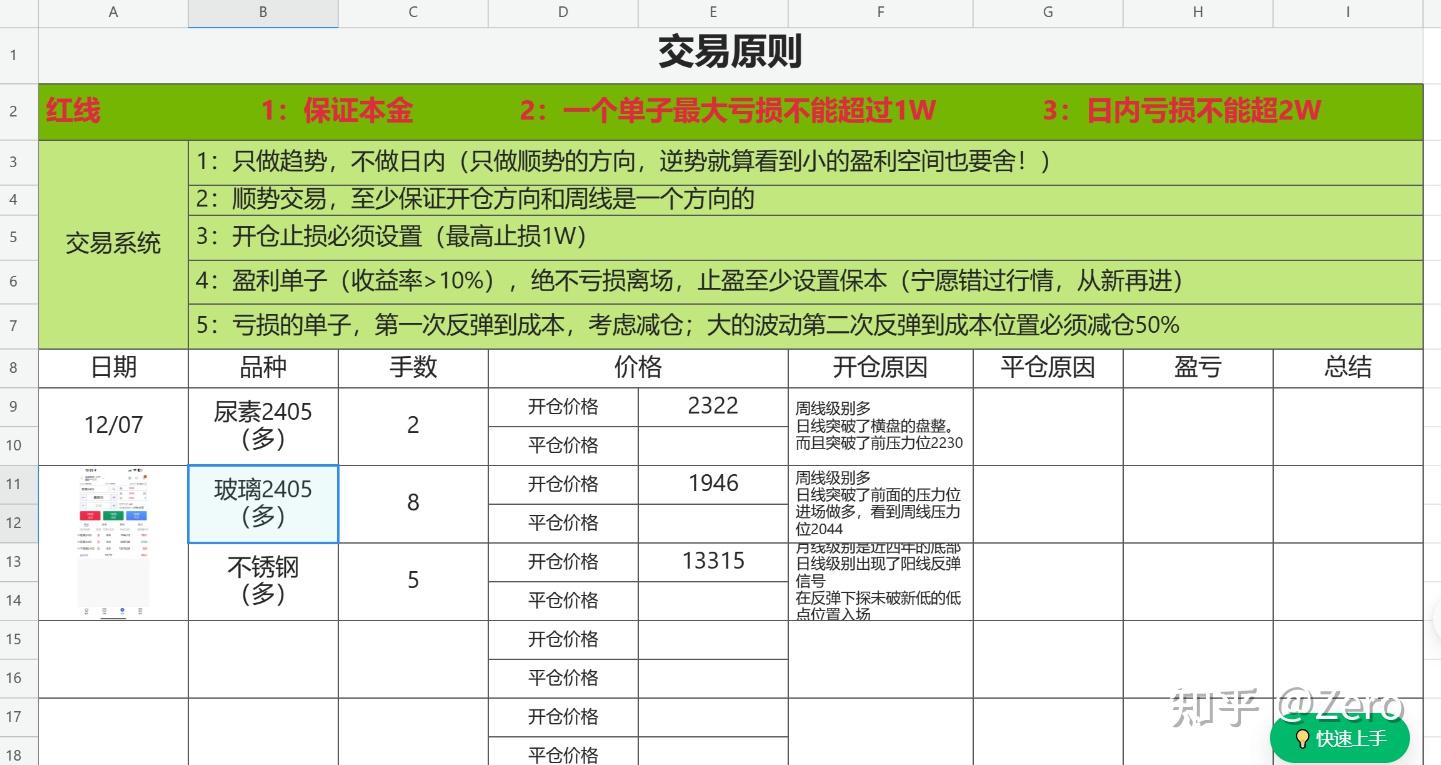Viewport: 1441px width, 765px height.
Task: Select column C header
Action: 413,13
